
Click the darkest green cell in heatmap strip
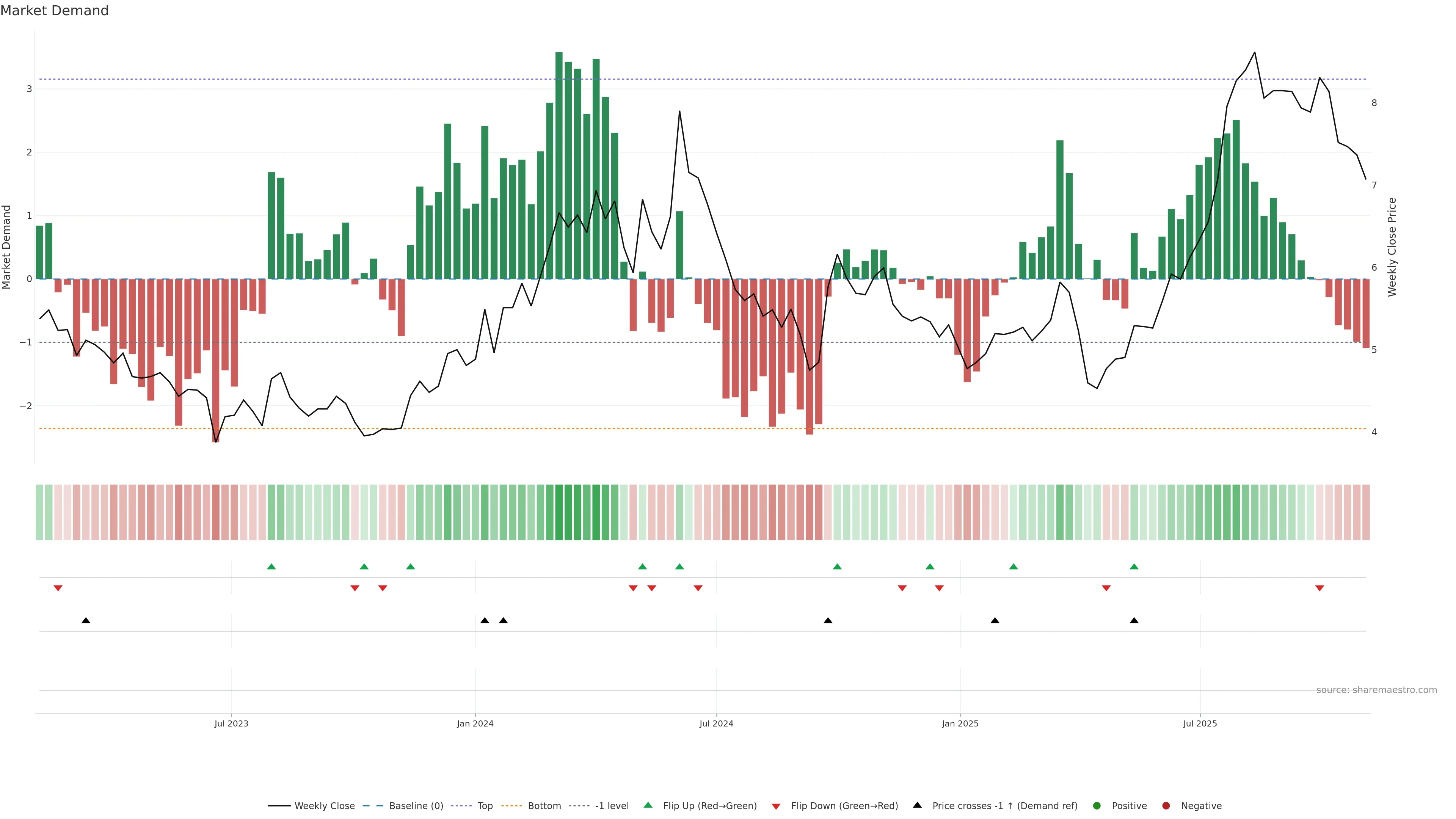coord(559,512)
